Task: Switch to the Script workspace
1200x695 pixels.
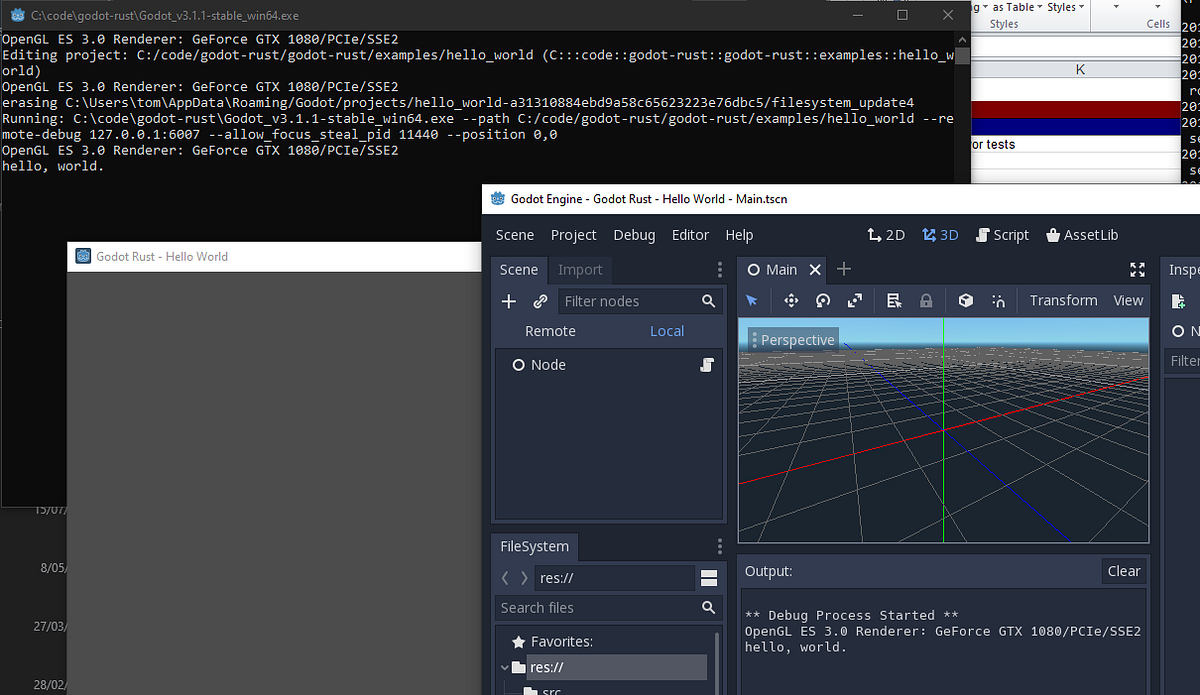Action: (1002, 235)
